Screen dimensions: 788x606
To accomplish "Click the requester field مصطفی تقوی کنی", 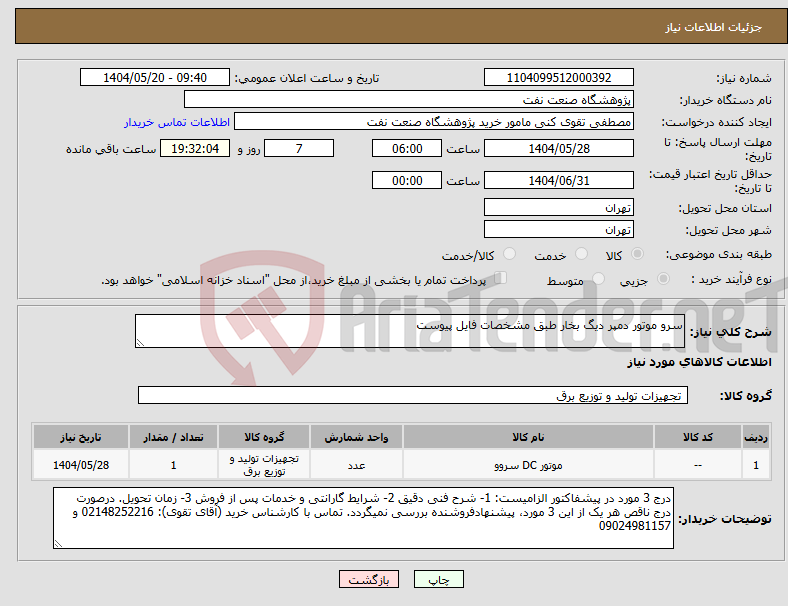I will (x=434, y=122).
